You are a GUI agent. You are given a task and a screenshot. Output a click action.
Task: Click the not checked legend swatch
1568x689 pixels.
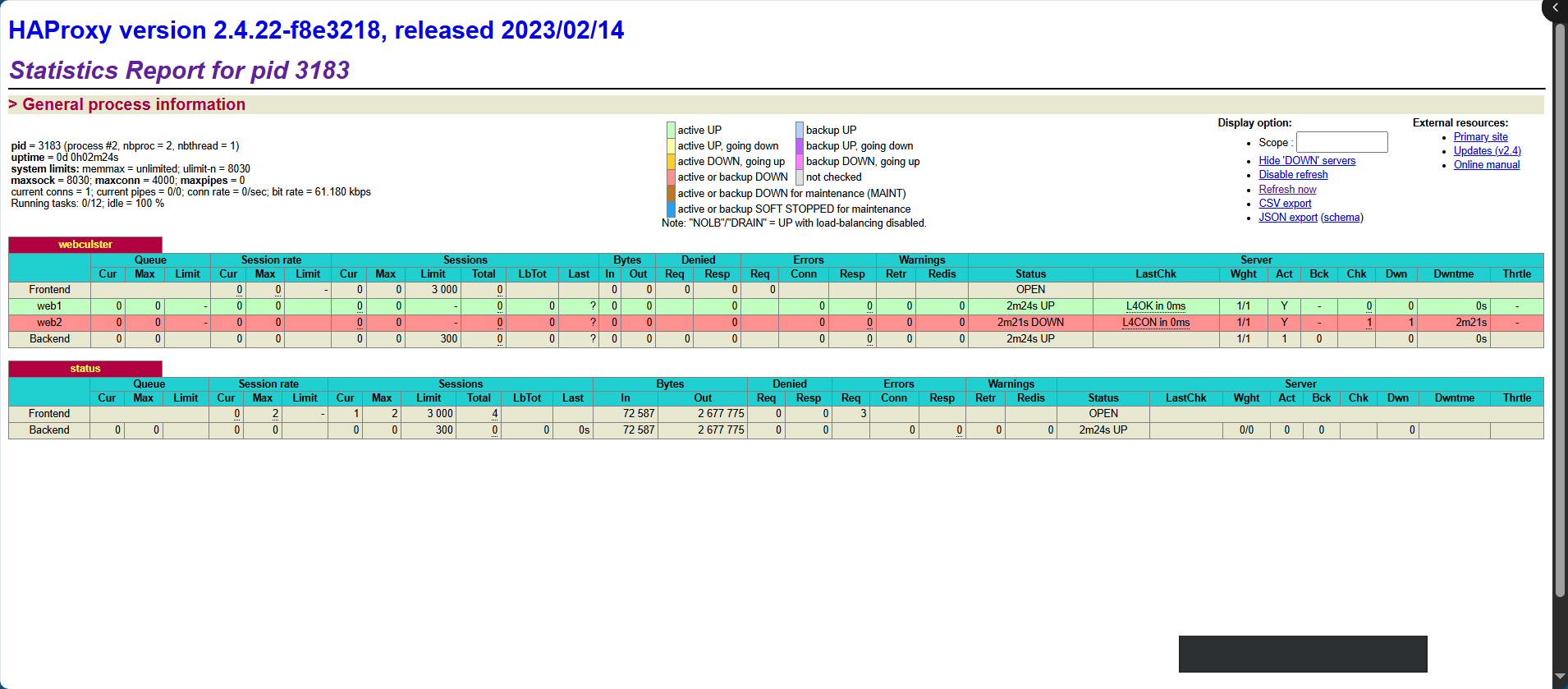click(800, 177)
